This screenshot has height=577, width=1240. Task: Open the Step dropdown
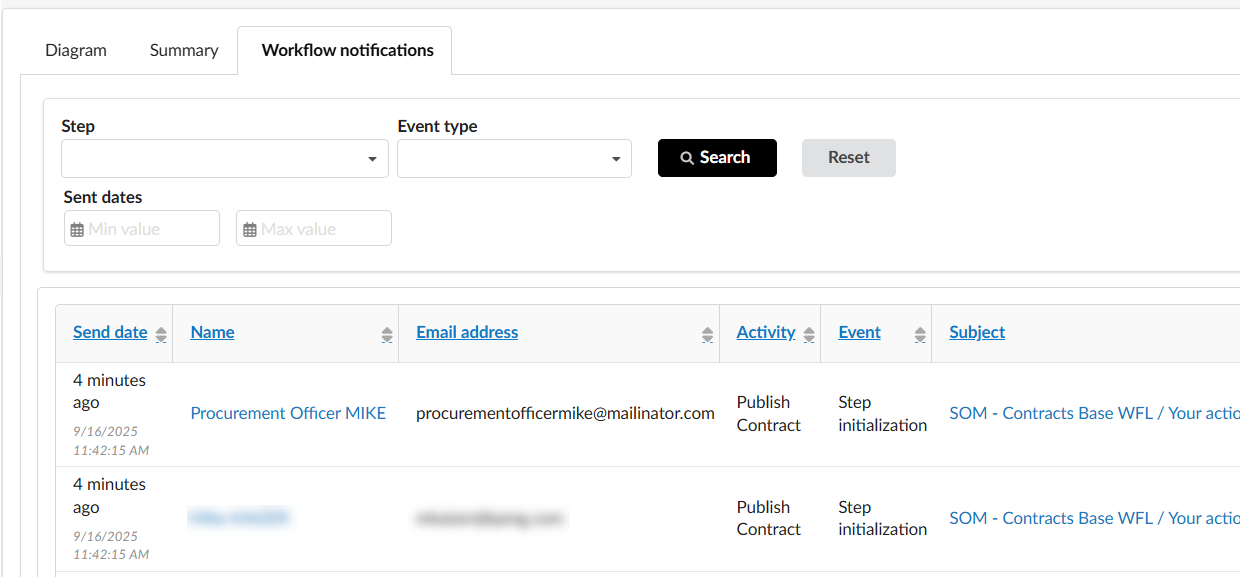225,158
